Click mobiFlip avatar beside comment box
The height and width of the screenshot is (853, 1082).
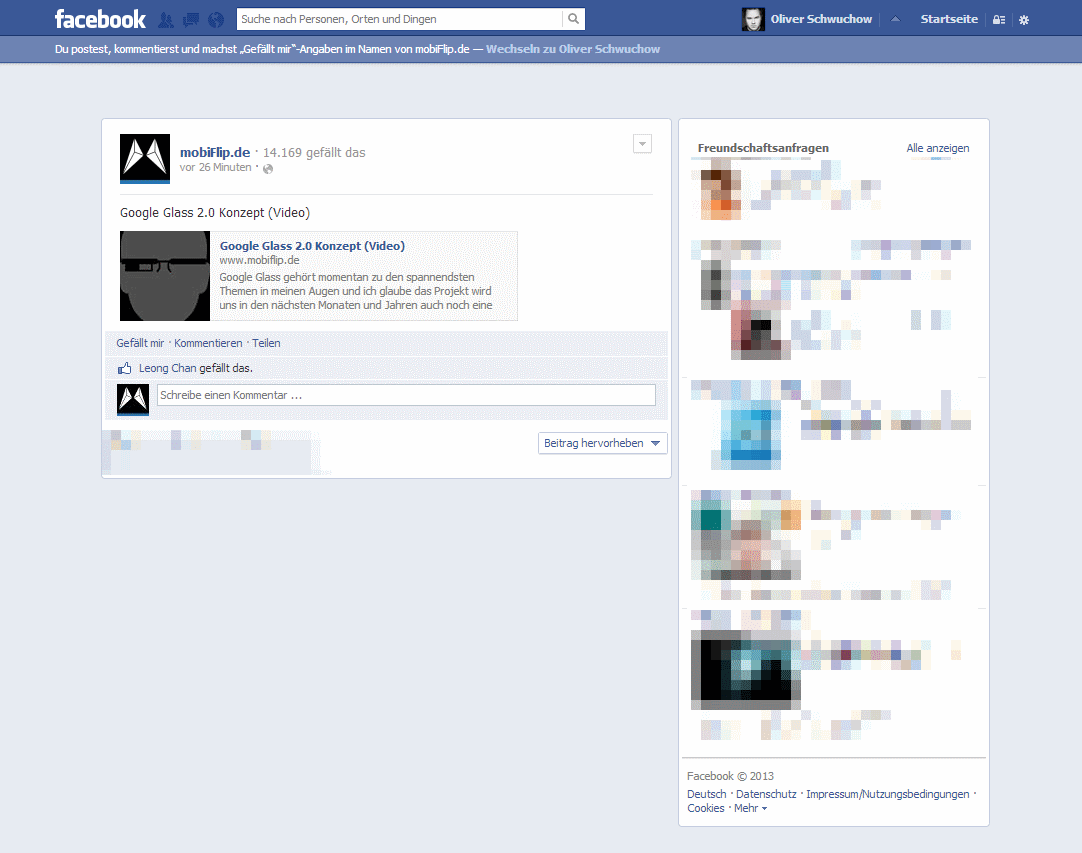pyautogui.click(x=133, y=400)
